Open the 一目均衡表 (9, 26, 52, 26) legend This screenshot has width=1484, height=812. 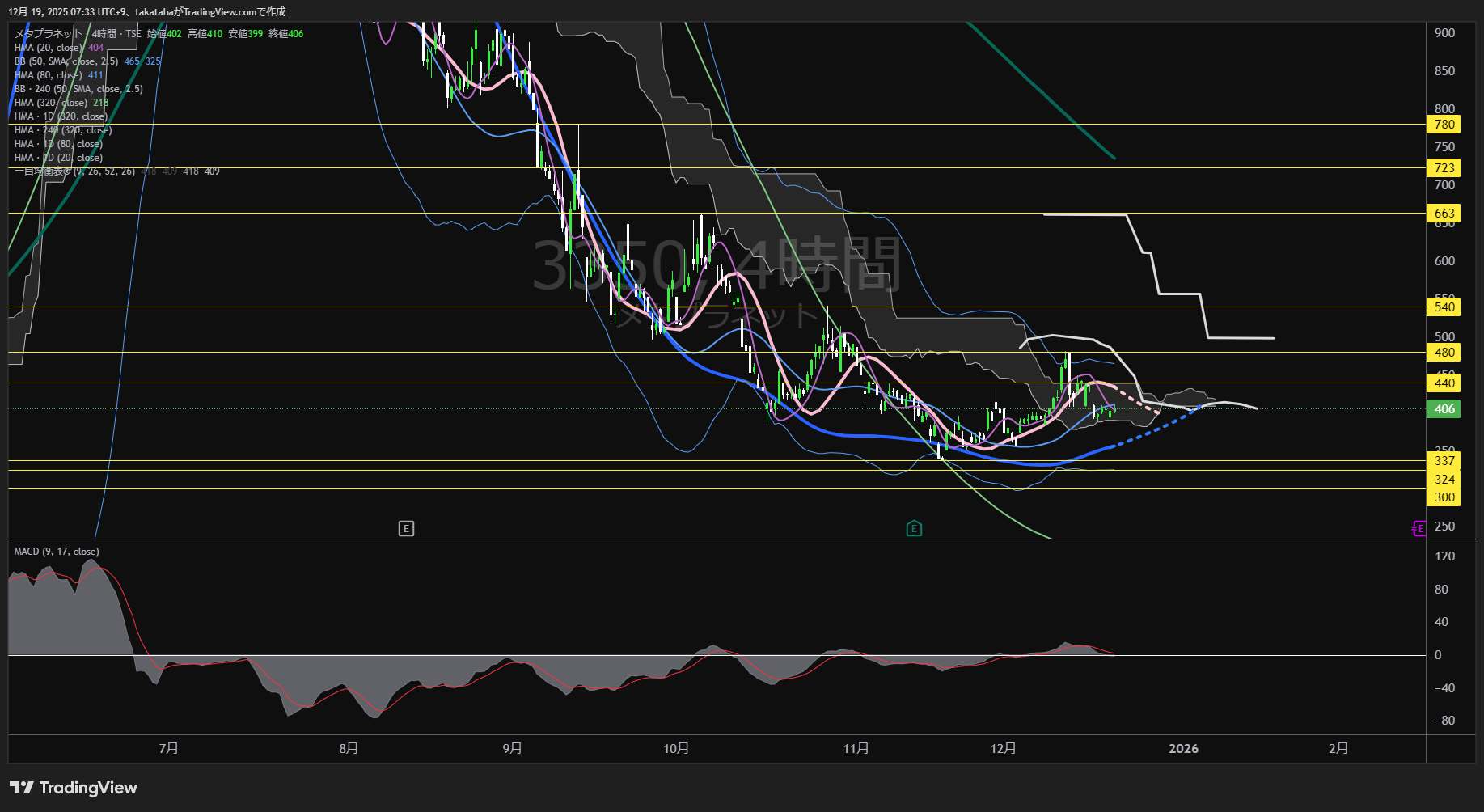(74, 171)
